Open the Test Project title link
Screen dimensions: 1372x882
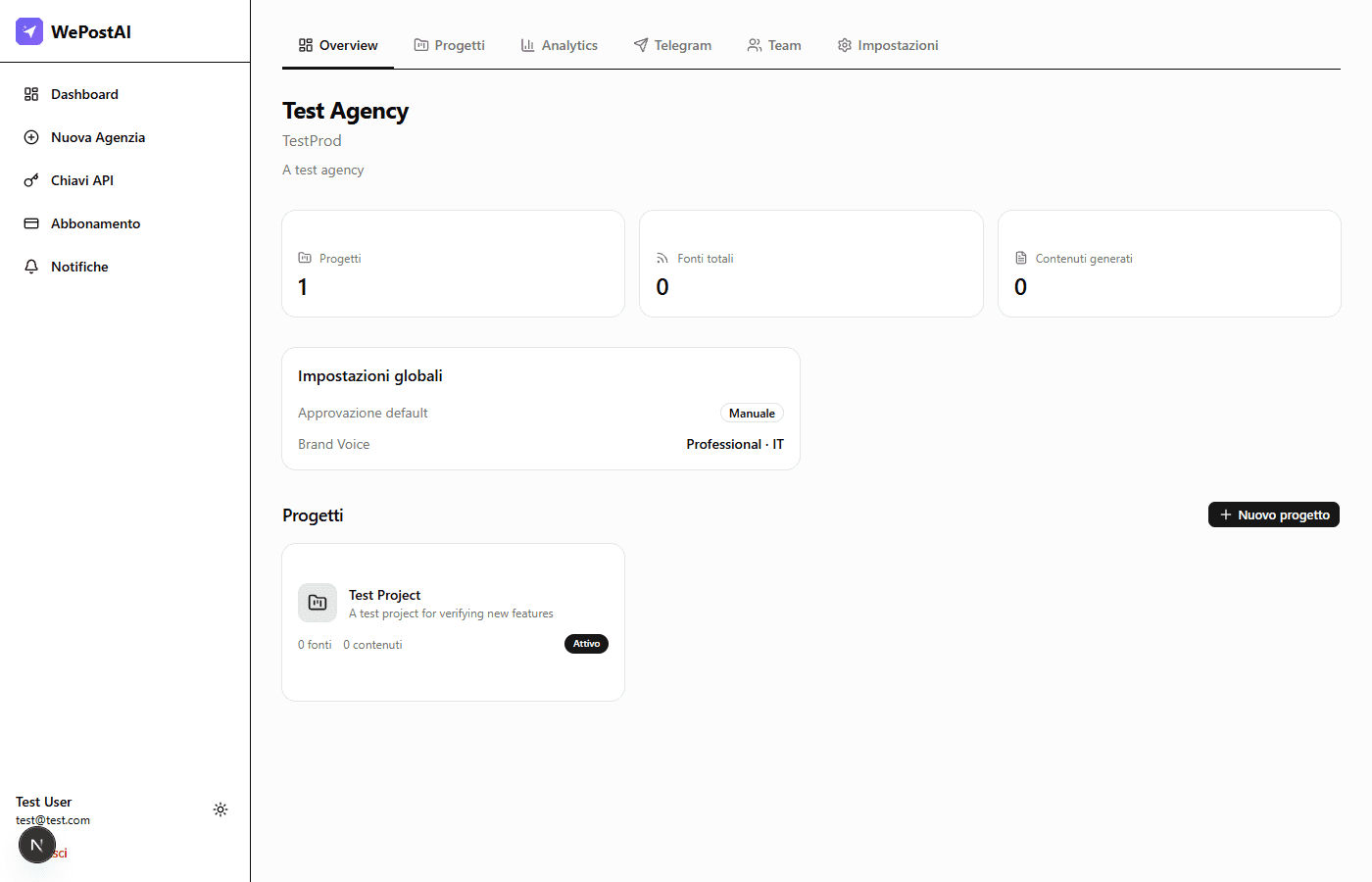click(x=384, y=595)
